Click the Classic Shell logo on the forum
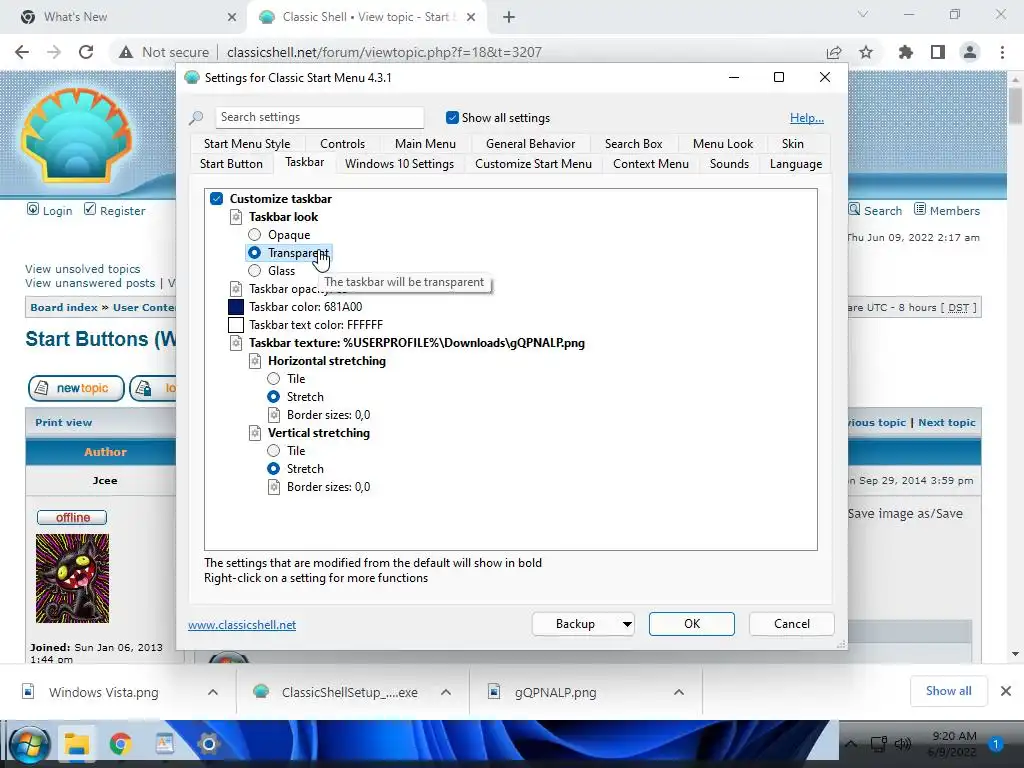 [76, 135]
